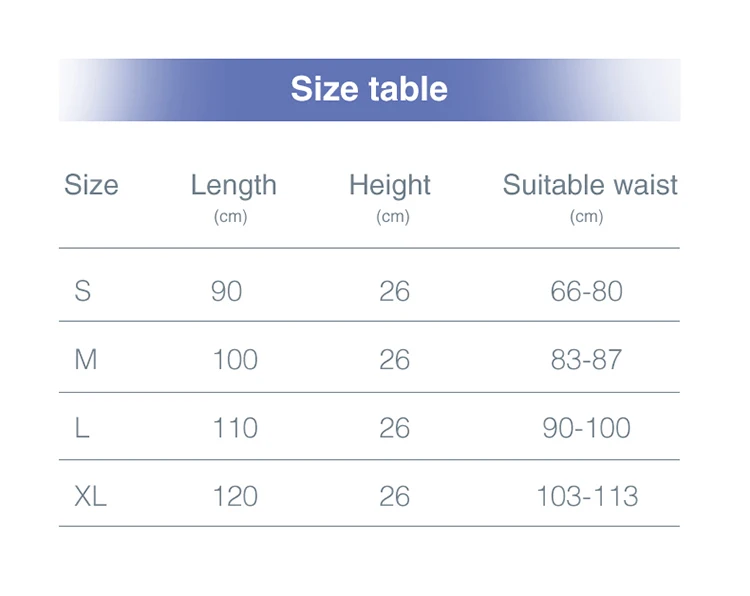Click the length value 110
The image size is (750, 596).
click(x=235, y=428)
